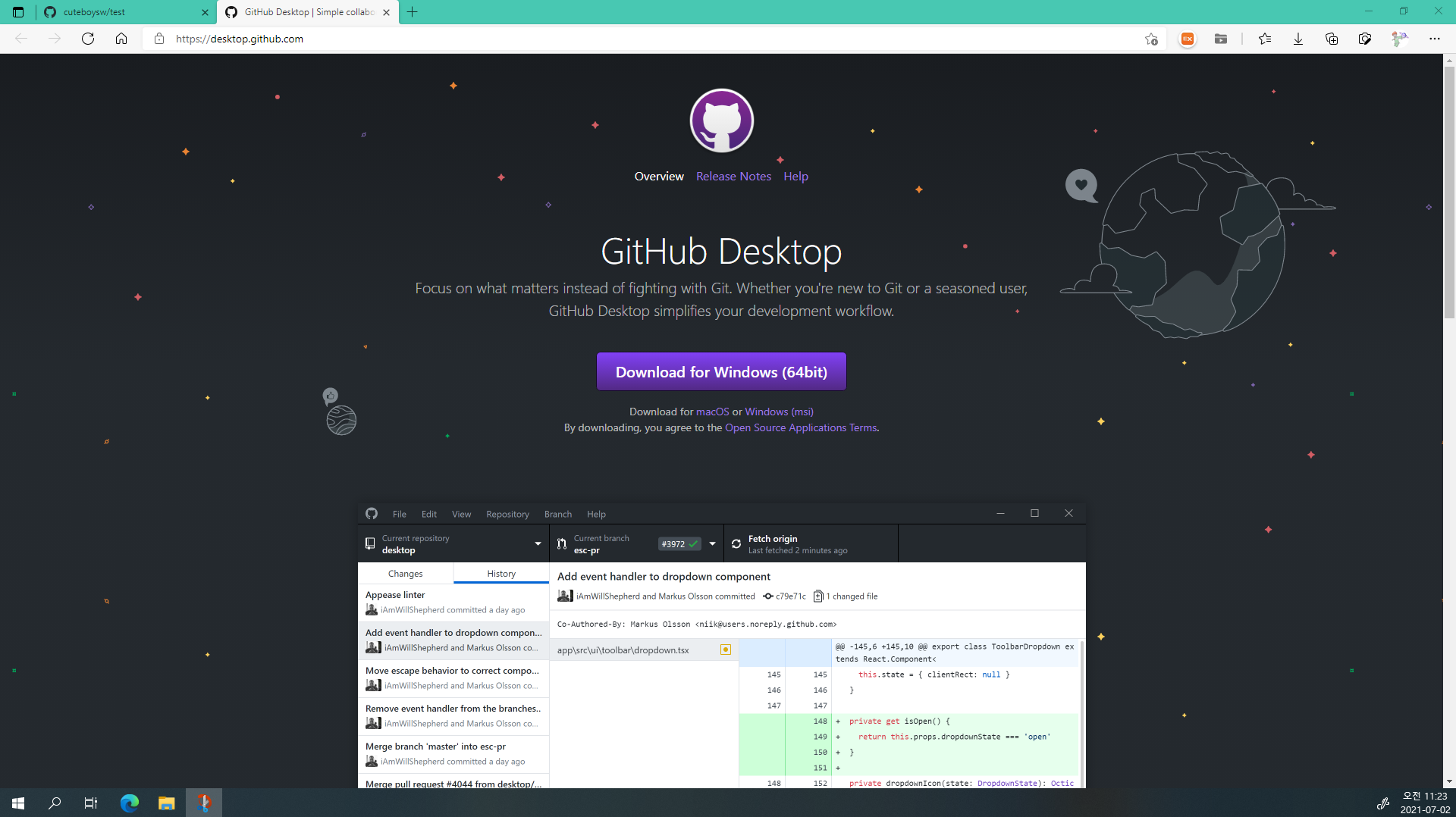Open the Settings and more menu

(x=1435, y=39)
